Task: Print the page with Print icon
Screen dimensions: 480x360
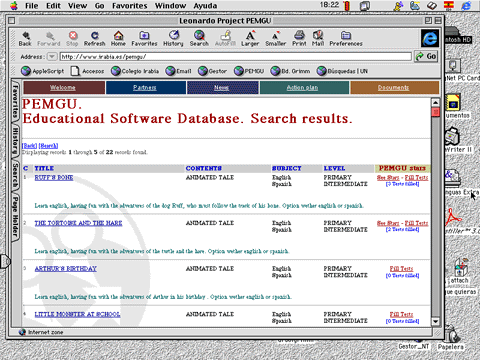Action: click(299, 39)
